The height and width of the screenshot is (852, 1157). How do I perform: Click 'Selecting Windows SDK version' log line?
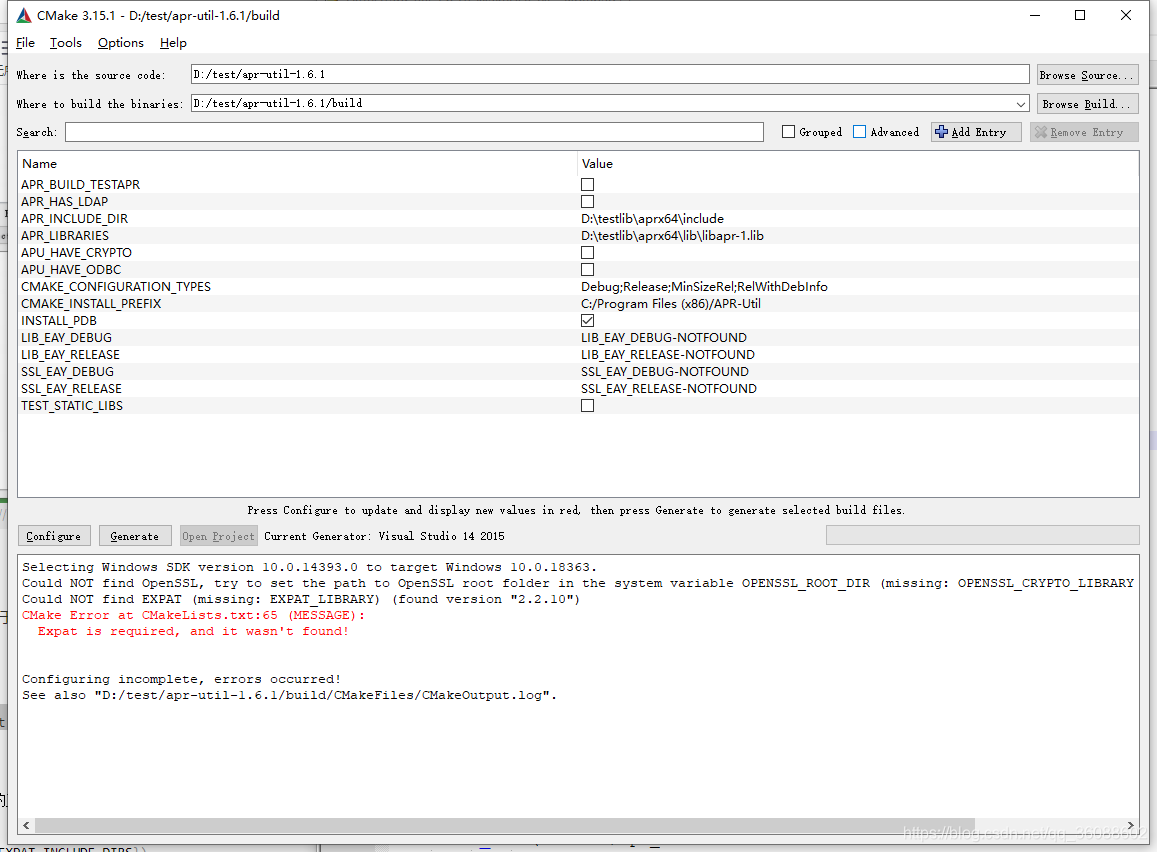(309, 567)
